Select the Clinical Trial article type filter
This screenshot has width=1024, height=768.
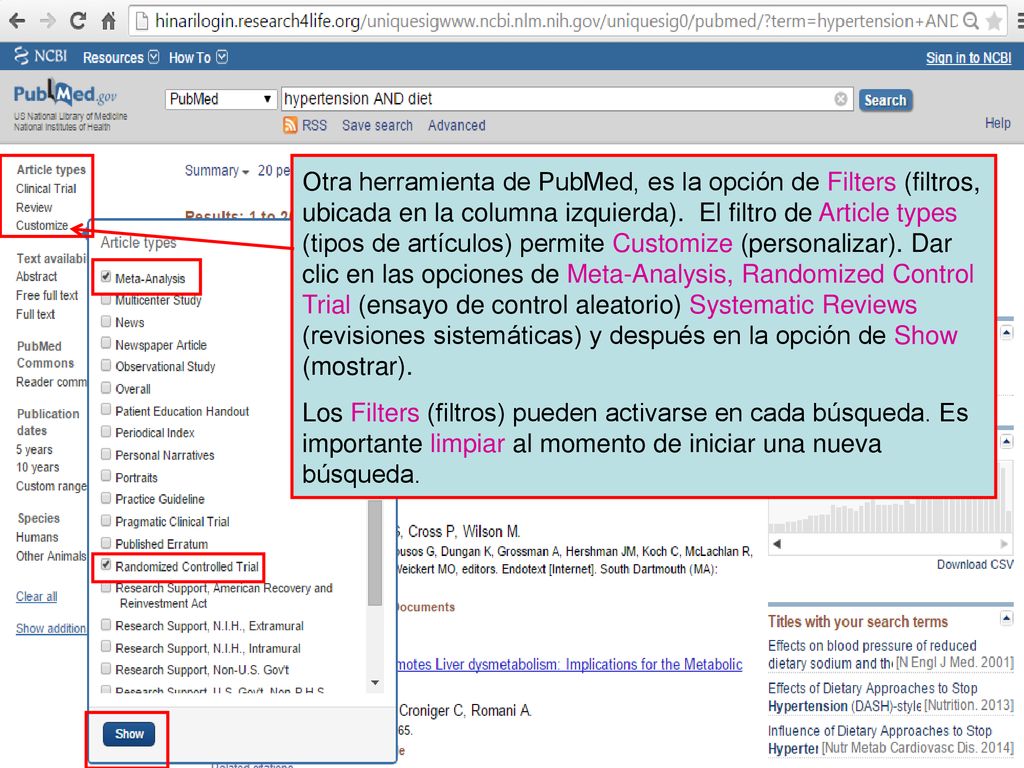[x=46, y=189]
